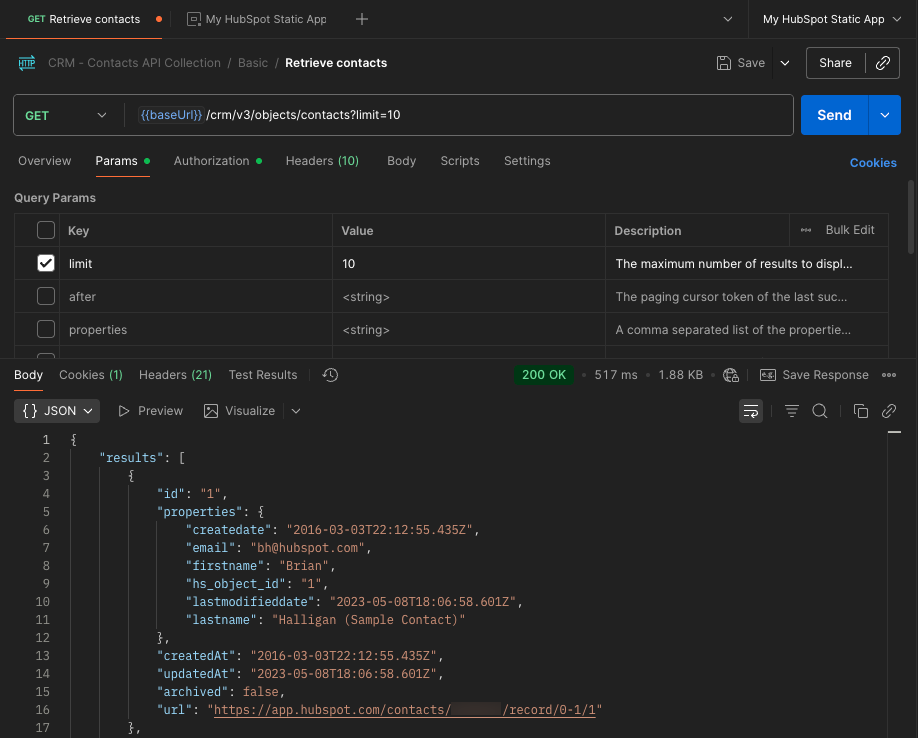Screen dimensions: 918x738
Task: Click the Preview play icon
Action: tap(124, 411)
